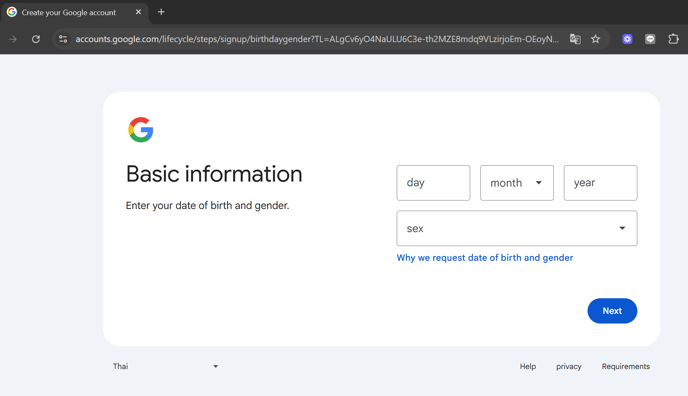Open Why we request date of birth link
This screenshot has width=688, height=396.
click(485, 258)
